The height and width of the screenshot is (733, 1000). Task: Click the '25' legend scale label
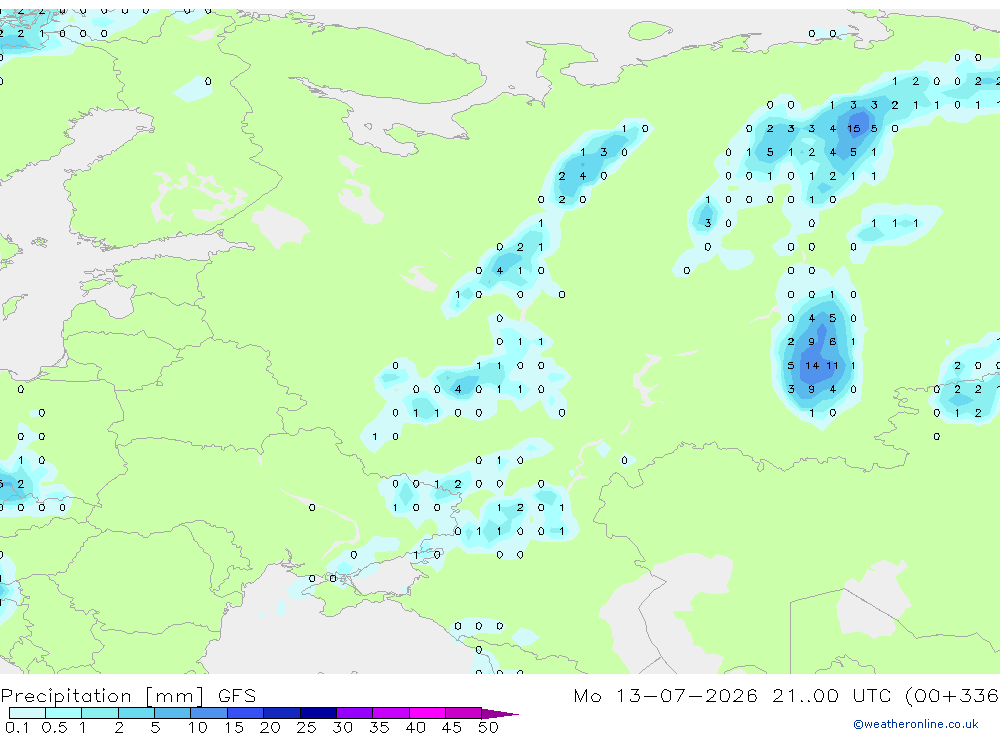[306, 727]
